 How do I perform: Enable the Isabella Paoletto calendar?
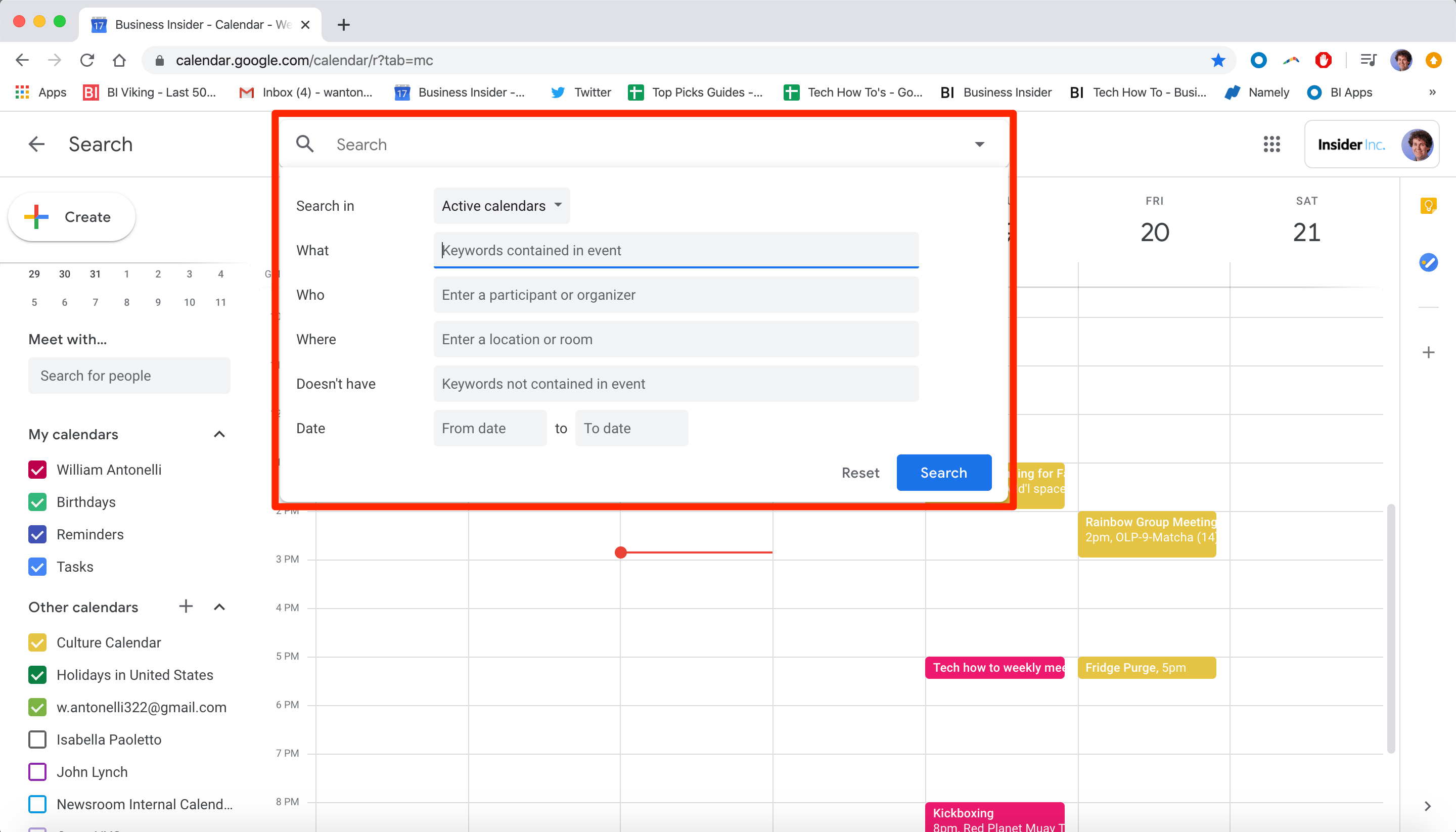[37, 739]
